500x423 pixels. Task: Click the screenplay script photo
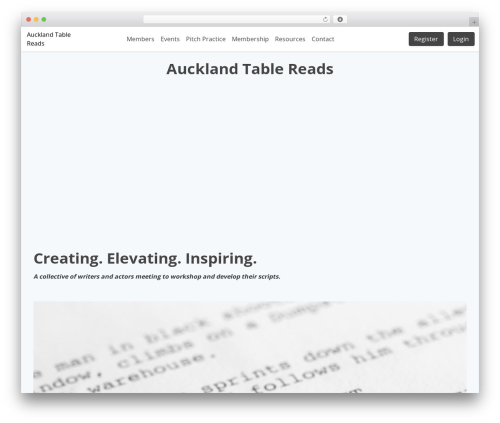pyautogui.click(x=250, y=347)
